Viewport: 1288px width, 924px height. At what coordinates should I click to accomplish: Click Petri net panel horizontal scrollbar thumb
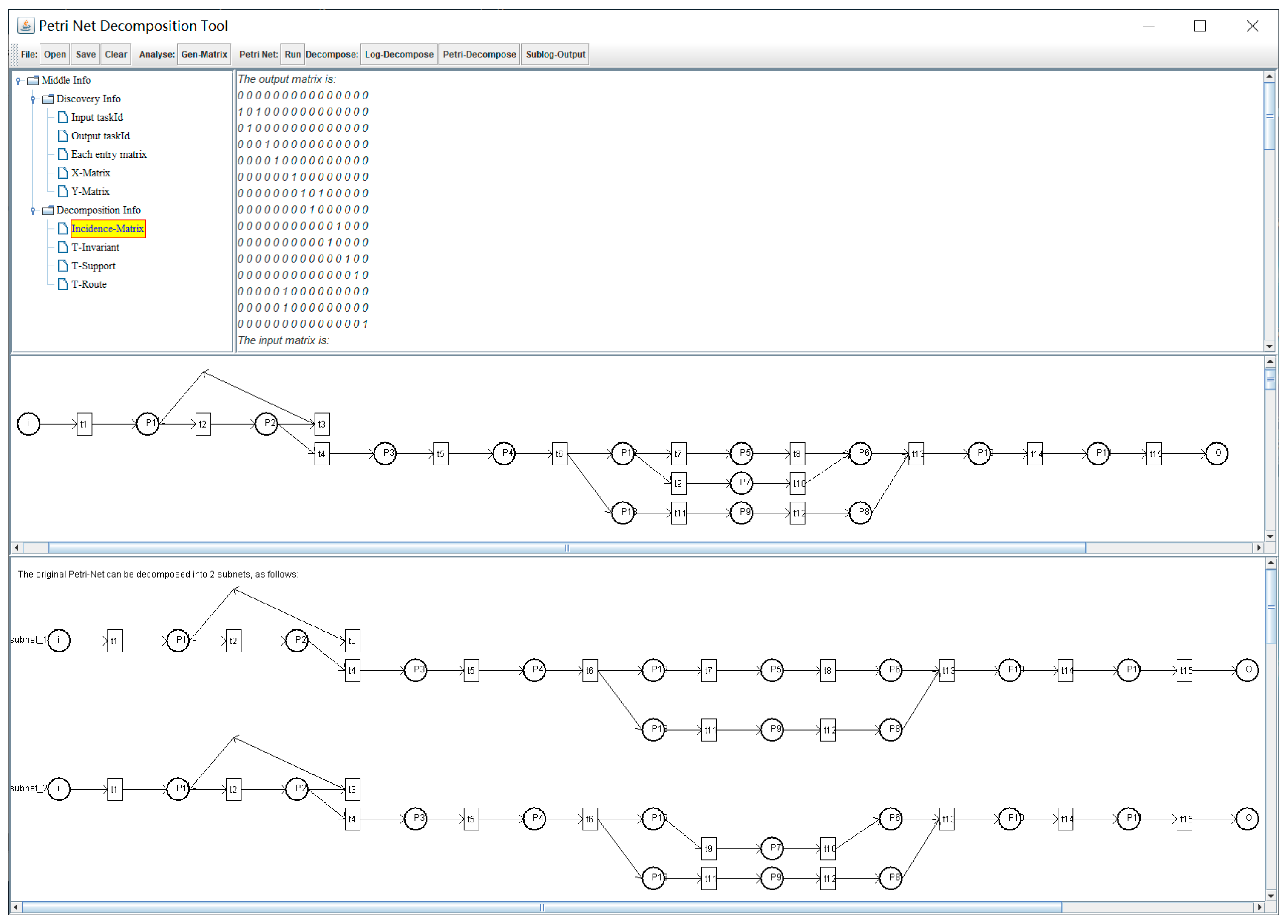pyautogui.click(x=566, y=548)
